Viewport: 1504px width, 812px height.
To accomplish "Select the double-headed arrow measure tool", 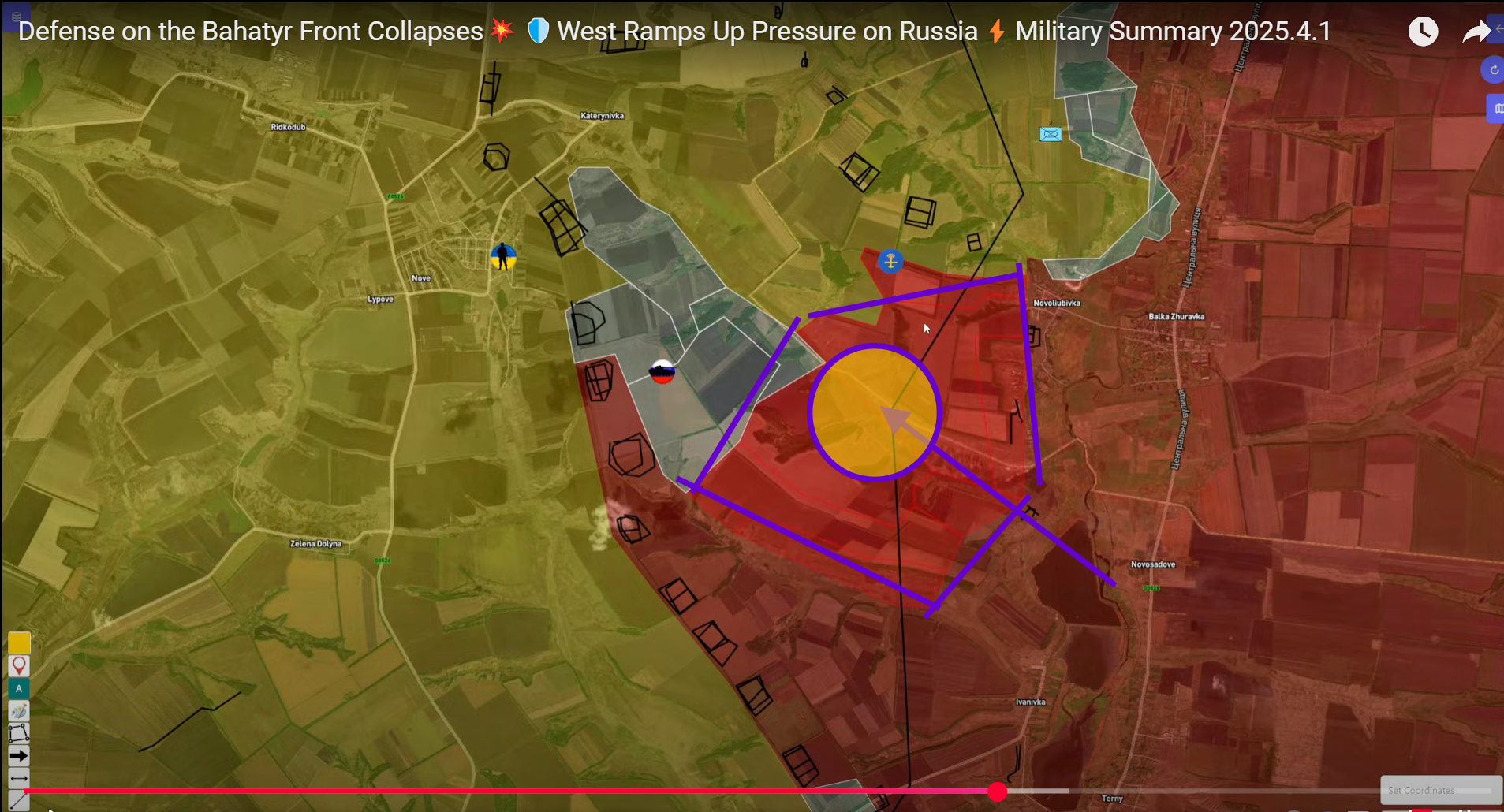I will pyautogui.click(x=19, y=778).
